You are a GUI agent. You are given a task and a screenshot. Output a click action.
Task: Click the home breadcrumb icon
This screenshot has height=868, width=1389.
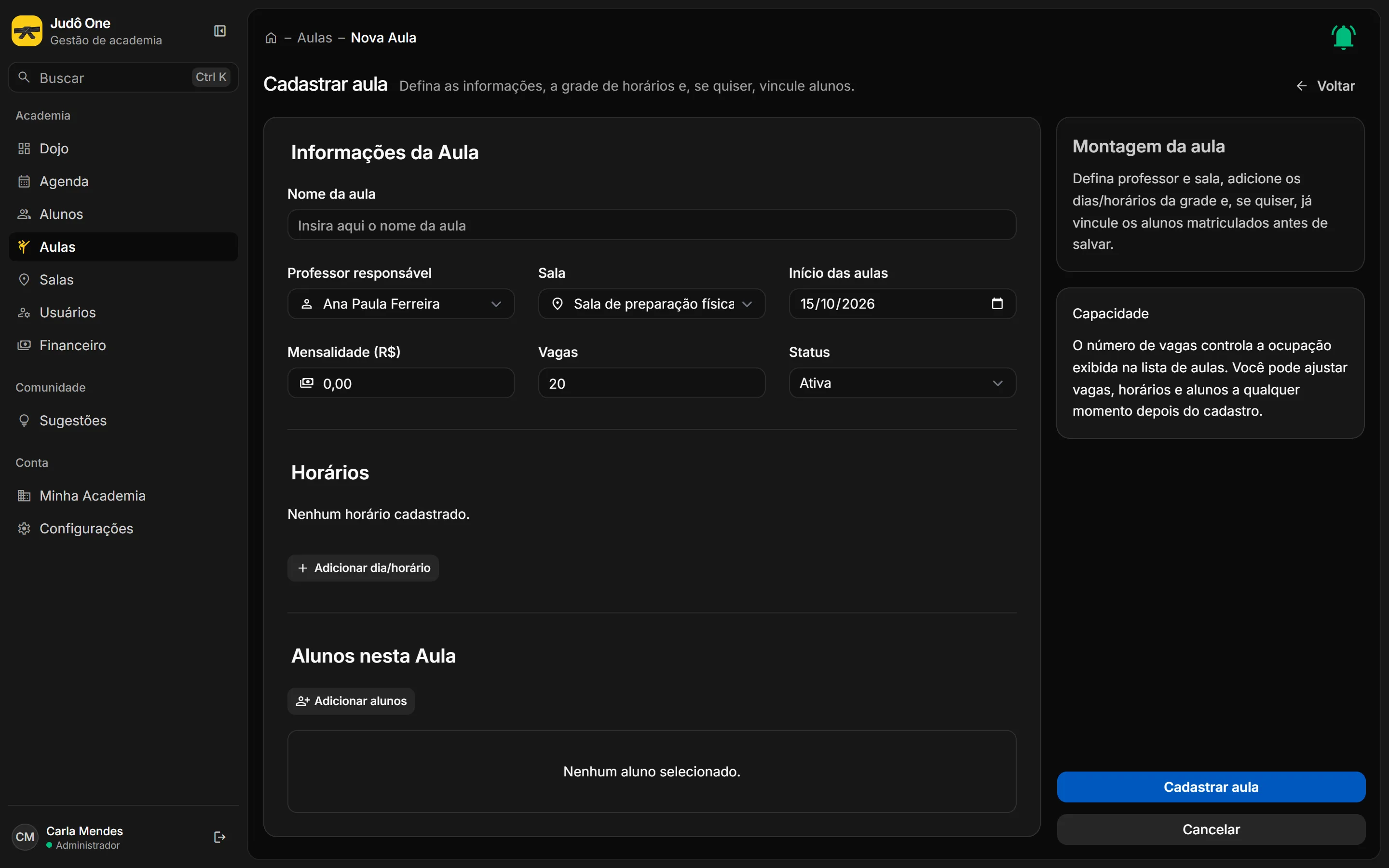point(271,38)
